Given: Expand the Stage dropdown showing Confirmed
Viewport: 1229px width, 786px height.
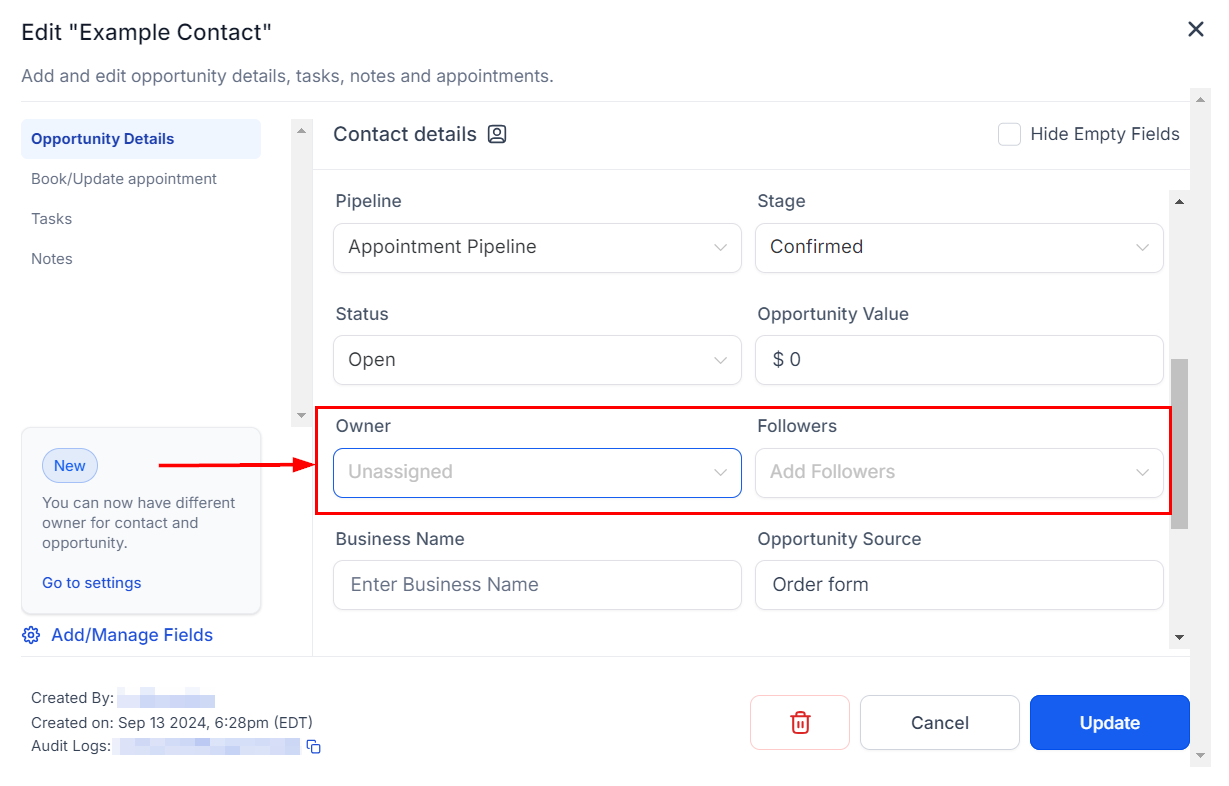Looking at the screenshot, I should [959, 247].
